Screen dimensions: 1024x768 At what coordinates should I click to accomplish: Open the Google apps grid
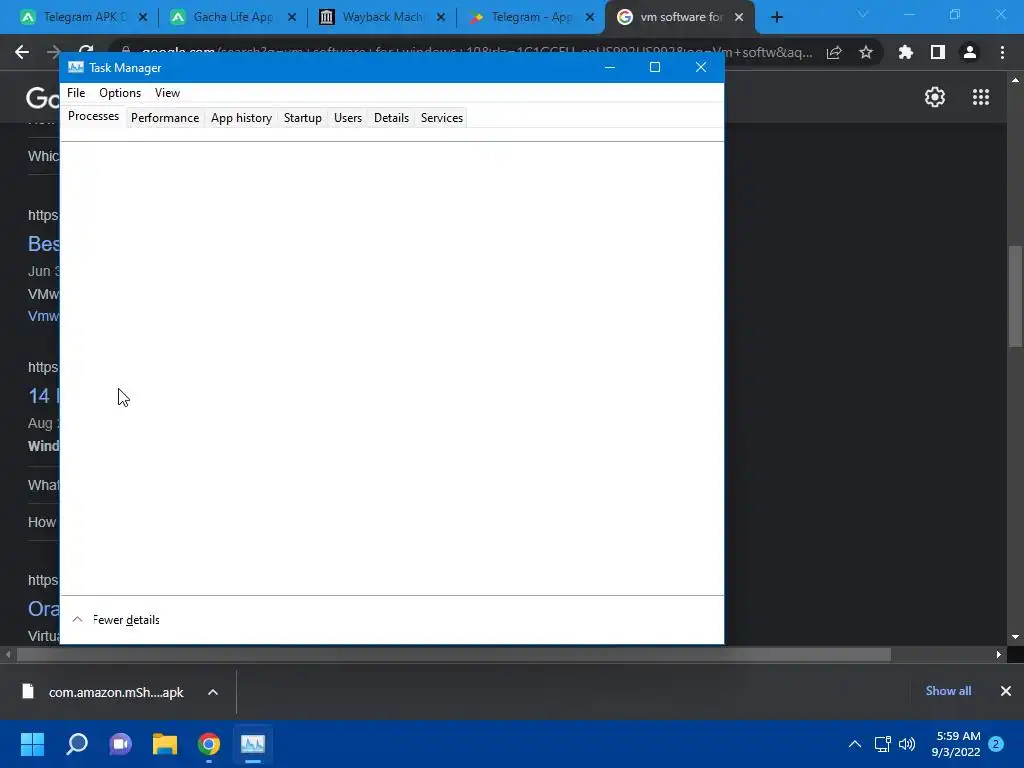(981, 97)
